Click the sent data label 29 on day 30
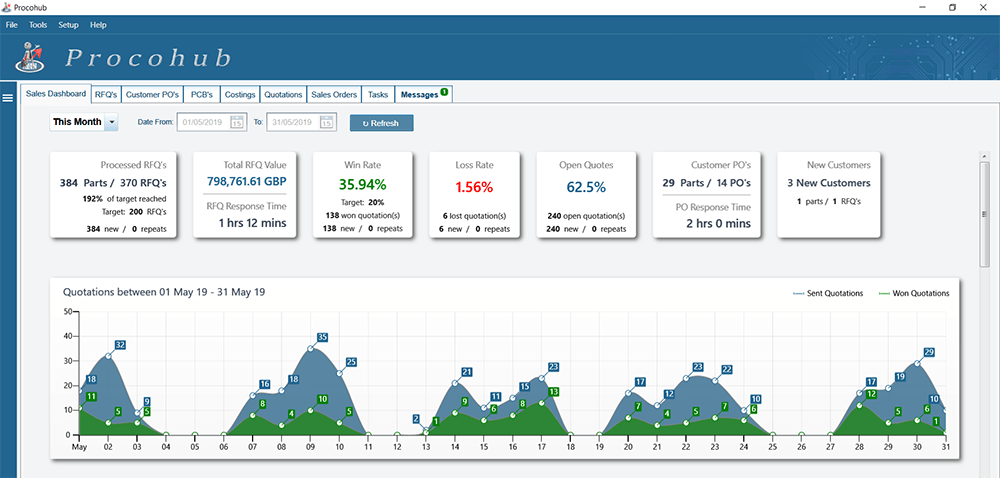This screenshot has height=478, width=1000. pos(929,352)
